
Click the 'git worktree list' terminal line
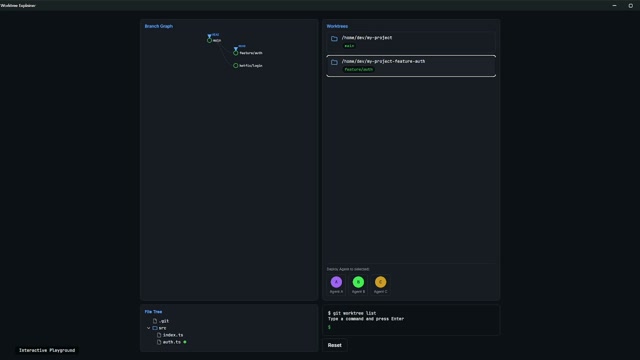(352, 313)
